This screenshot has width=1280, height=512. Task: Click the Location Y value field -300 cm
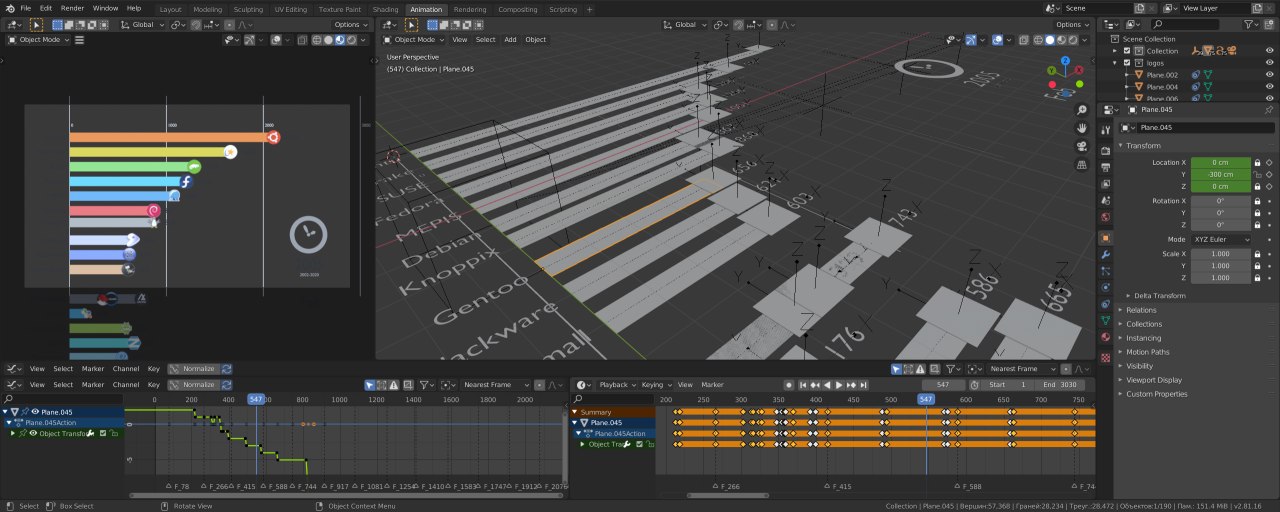[1220, 174]
